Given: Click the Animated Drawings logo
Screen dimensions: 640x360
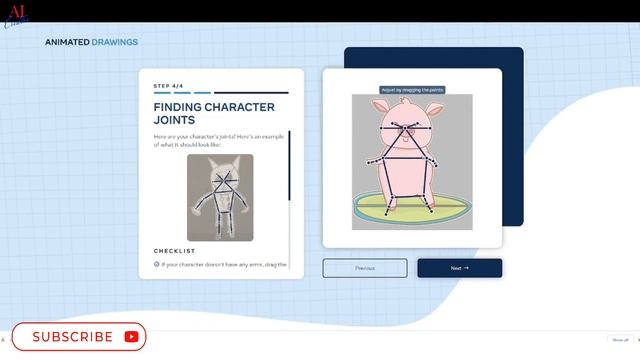Looking at the screenshot, I should tap(91, 42).
